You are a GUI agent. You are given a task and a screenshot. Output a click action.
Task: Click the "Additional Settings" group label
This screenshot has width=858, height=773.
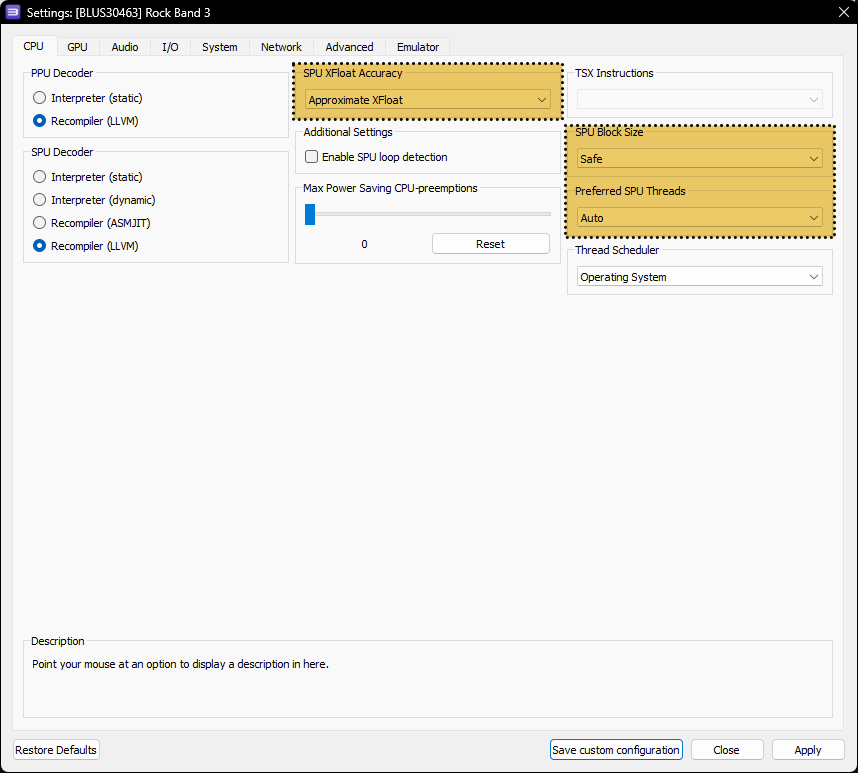(x=348, y=132)
